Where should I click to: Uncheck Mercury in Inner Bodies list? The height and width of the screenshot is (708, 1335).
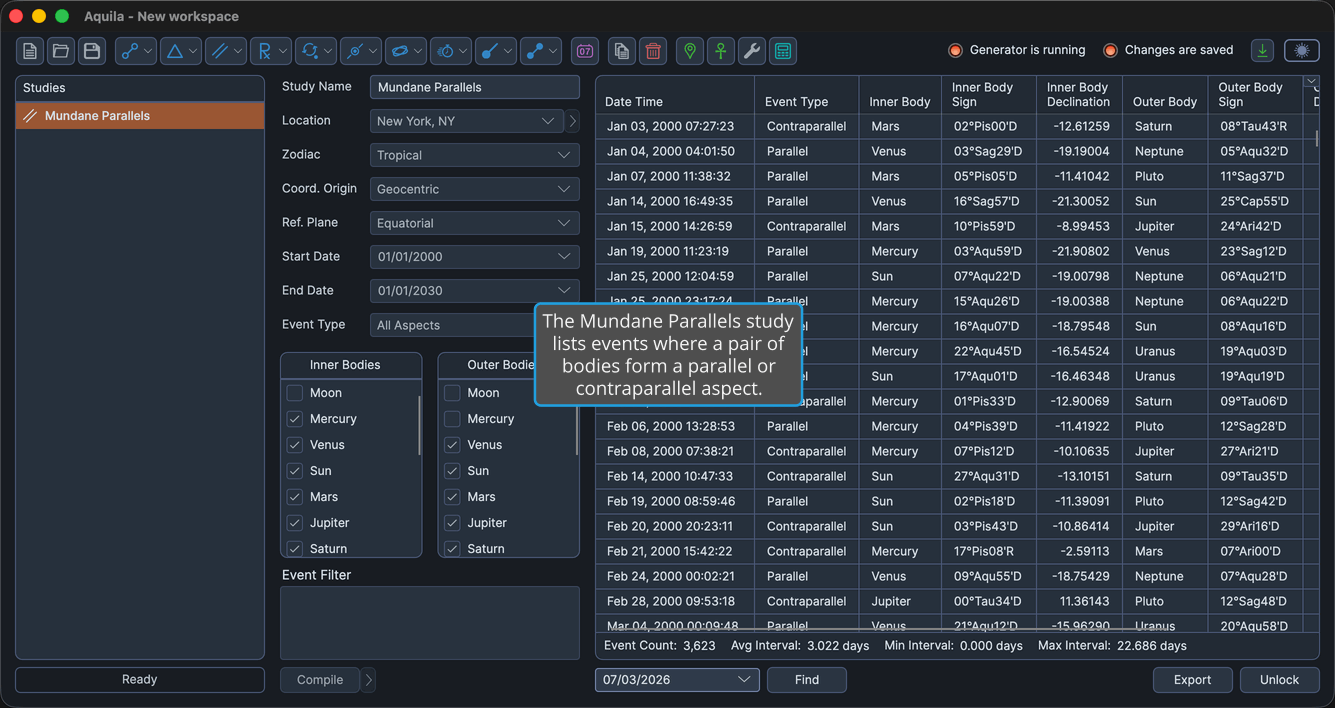295,419
